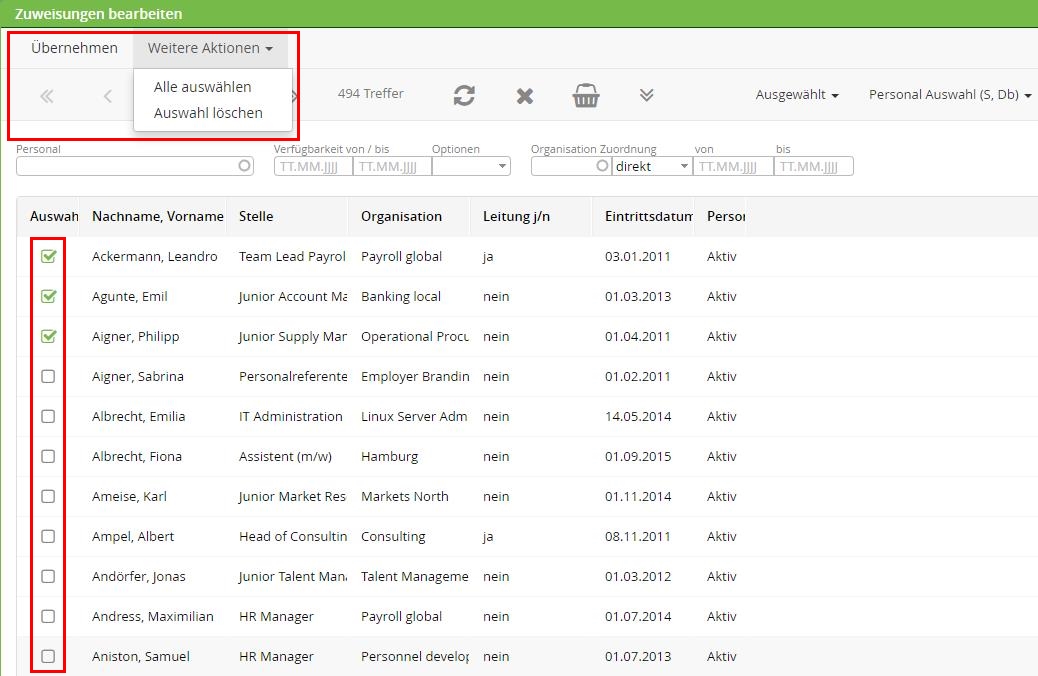Image resolution: width=1038 pixels, height=676 pixels.
Task: Check the box for Albrecht, Emilia
Action: click(x=48, y=416)
